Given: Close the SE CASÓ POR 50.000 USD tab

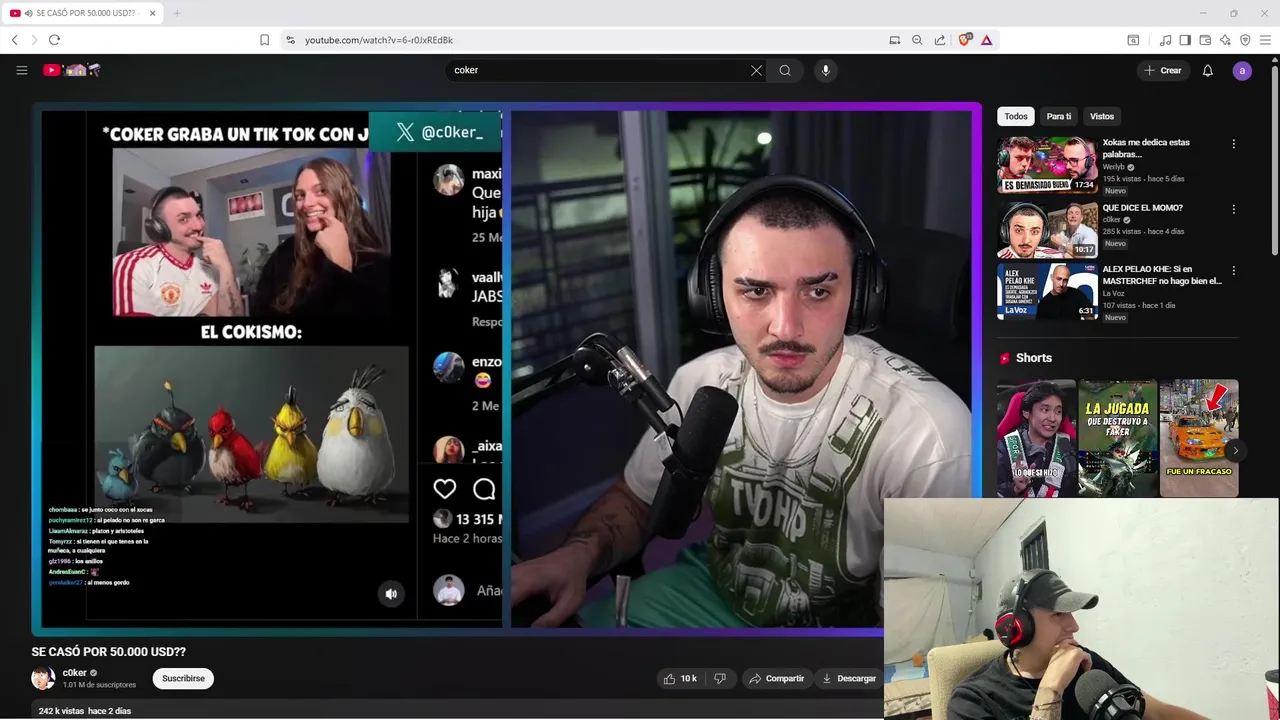Looking at the screenshot, I should click(x=152, y=13).
